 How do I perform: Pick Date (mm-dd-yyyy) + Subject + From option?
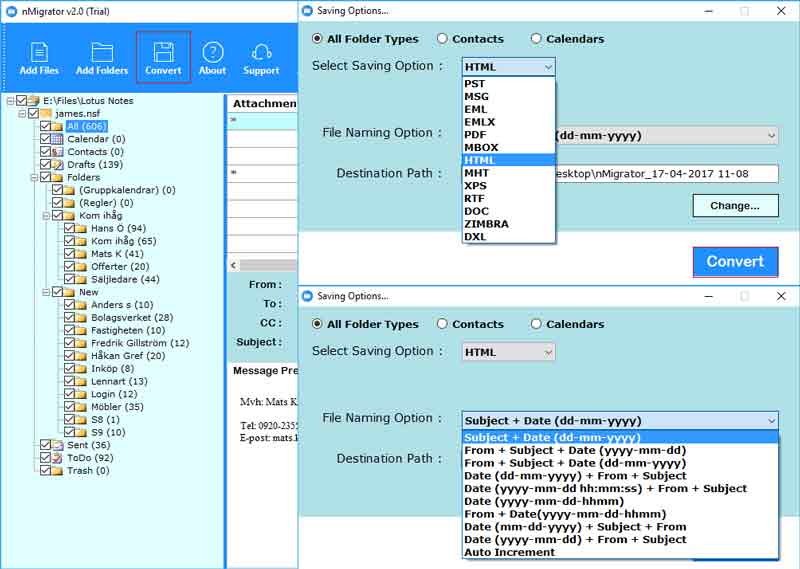pyautogui.click(x=620, y=527)
